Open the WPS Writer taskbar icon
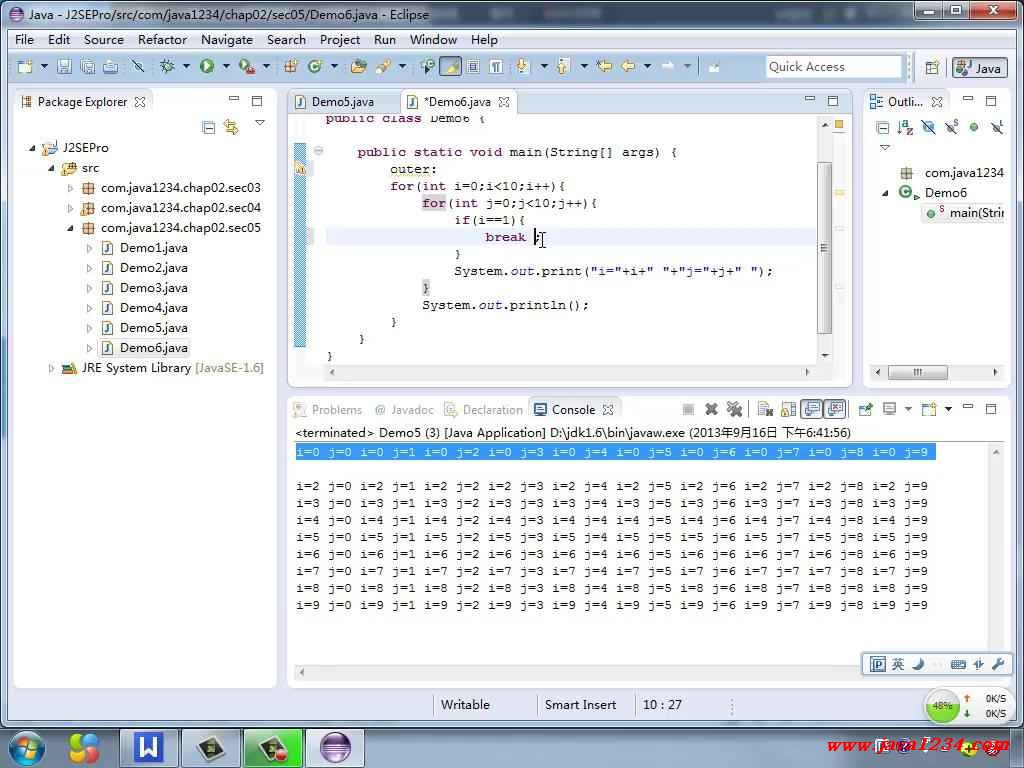 (149, 748)
